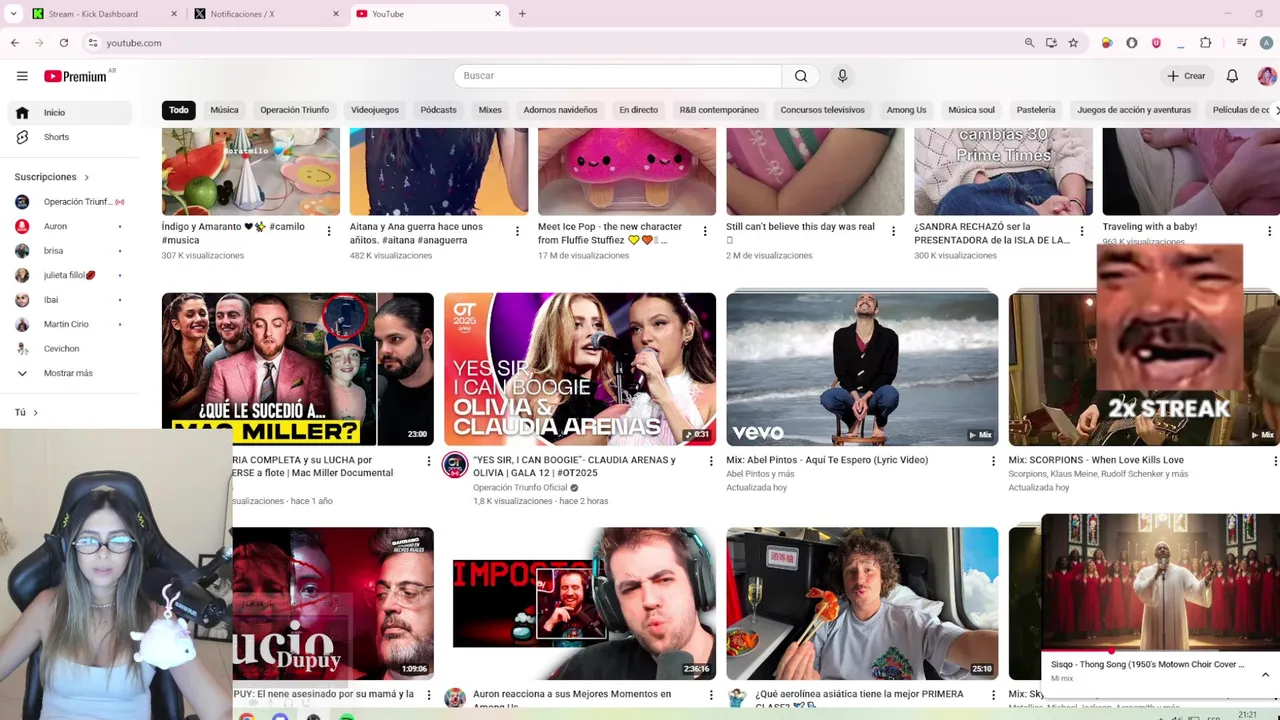The height and width of the screenshot is (720, 1280).
Task: Select the Pastelería chip
Action: pyautogui.click(x=1036, y=110)
